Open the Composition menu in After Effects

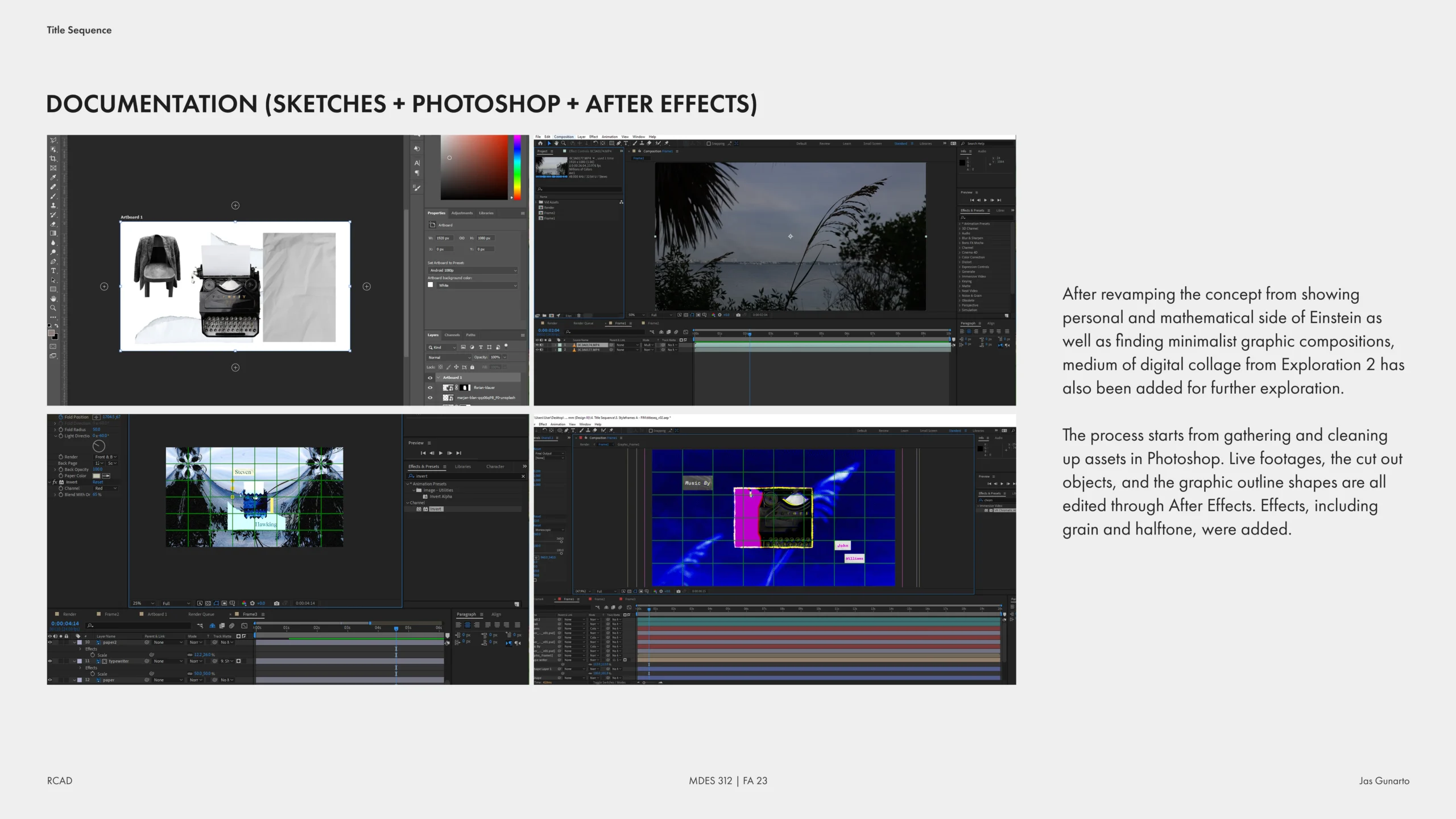point(564,136)
